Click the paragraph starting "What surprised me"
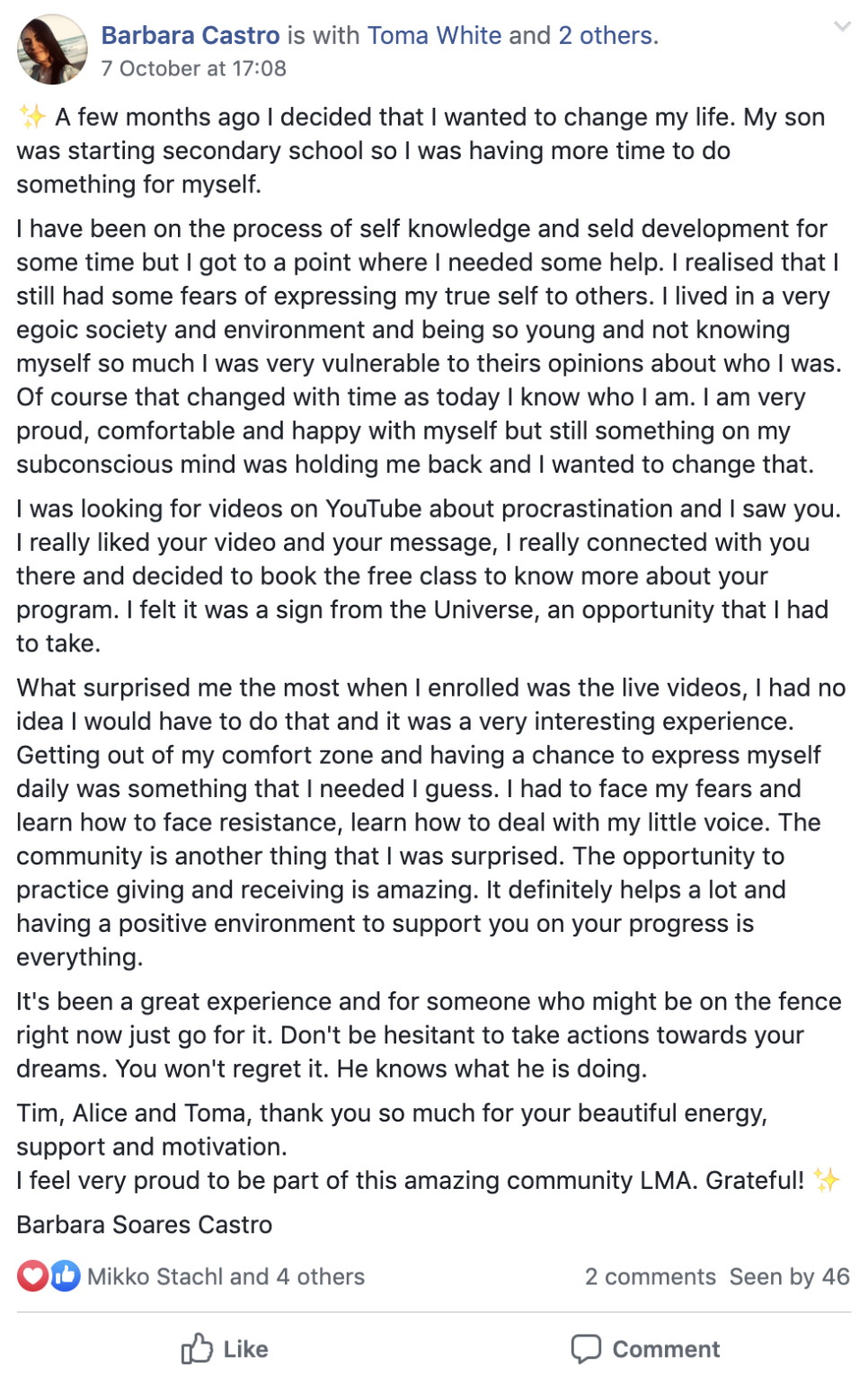Screen dimensions: 868x1375 [x=431, y=822]
